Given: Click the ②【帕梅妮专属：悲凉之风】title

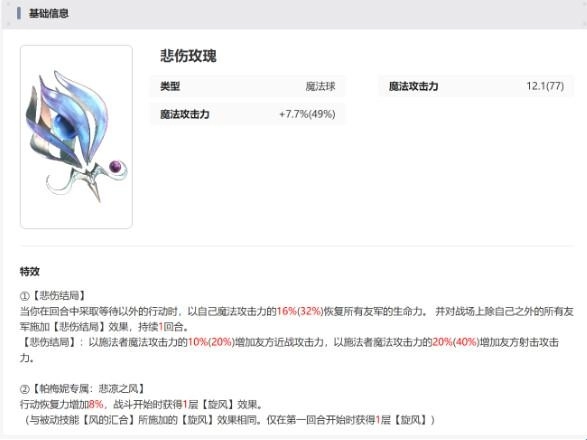Looking at the screenshot, I should point(83,389).
